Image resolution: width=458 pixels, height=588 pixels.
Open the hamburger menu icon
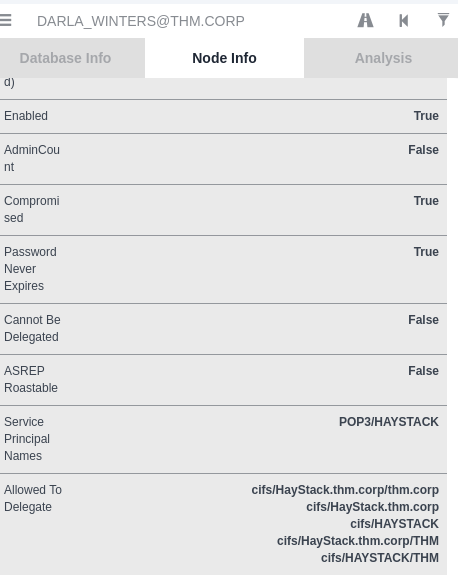pos(5,20)
